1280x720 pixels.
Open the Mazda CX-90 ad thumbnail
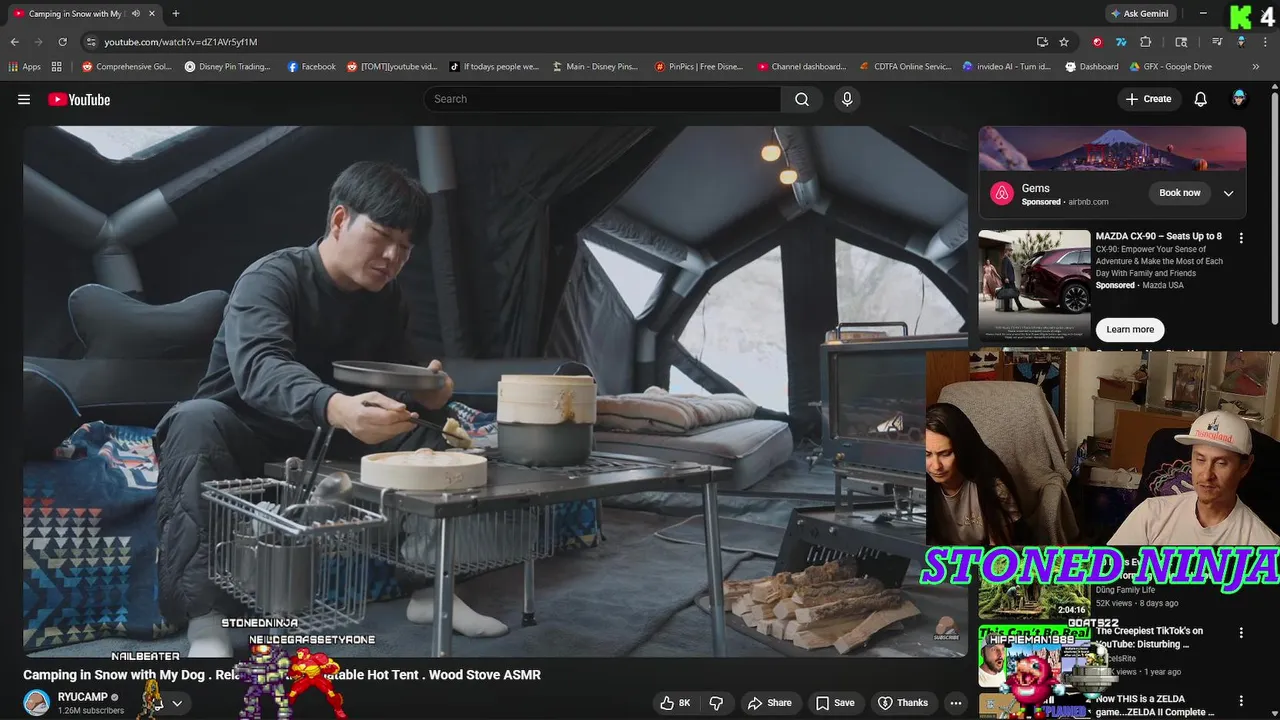[1034, 286]
